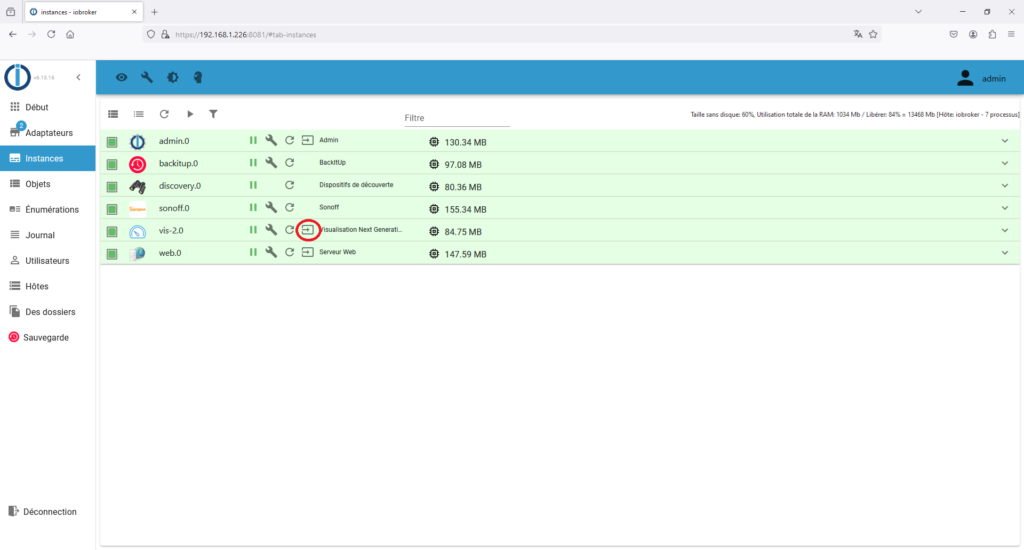Open Adaptateurs in sidebar
The height and width of the screenshot is (550, 1024).
tap(48, 133)
